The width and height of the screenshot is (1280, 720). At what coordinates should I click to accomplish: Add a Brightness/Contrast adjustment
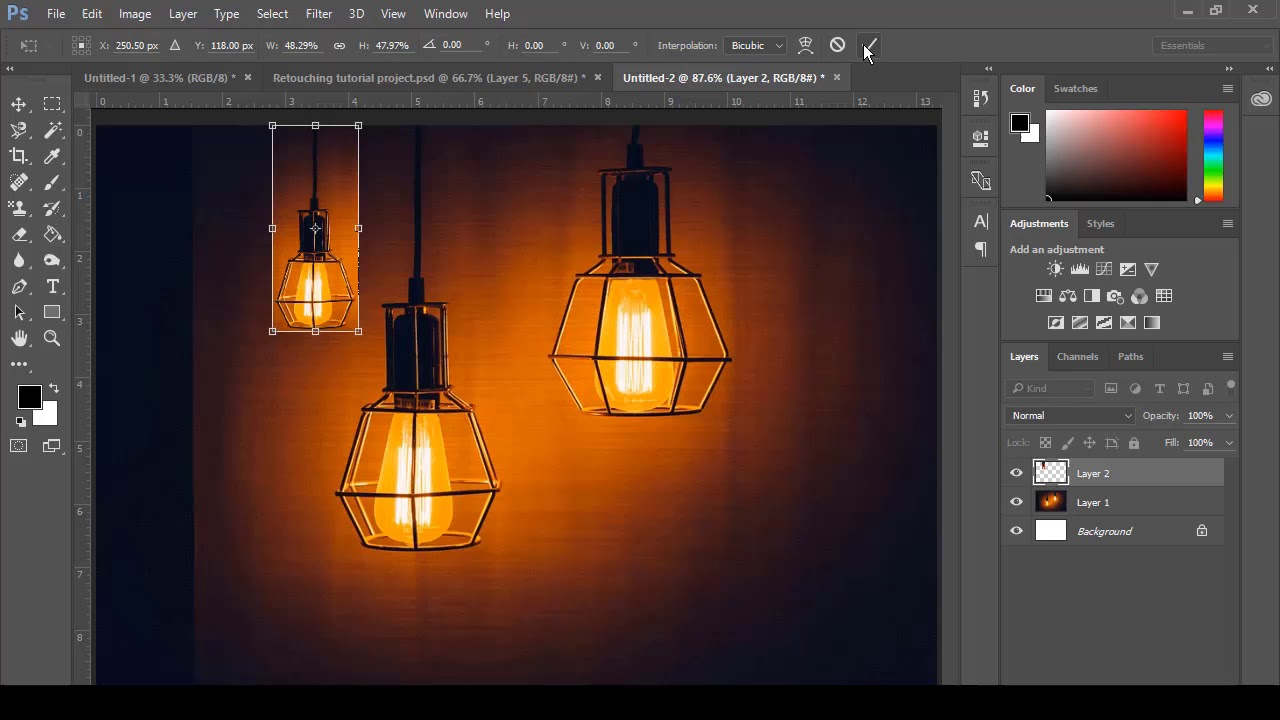[1055, 269]
